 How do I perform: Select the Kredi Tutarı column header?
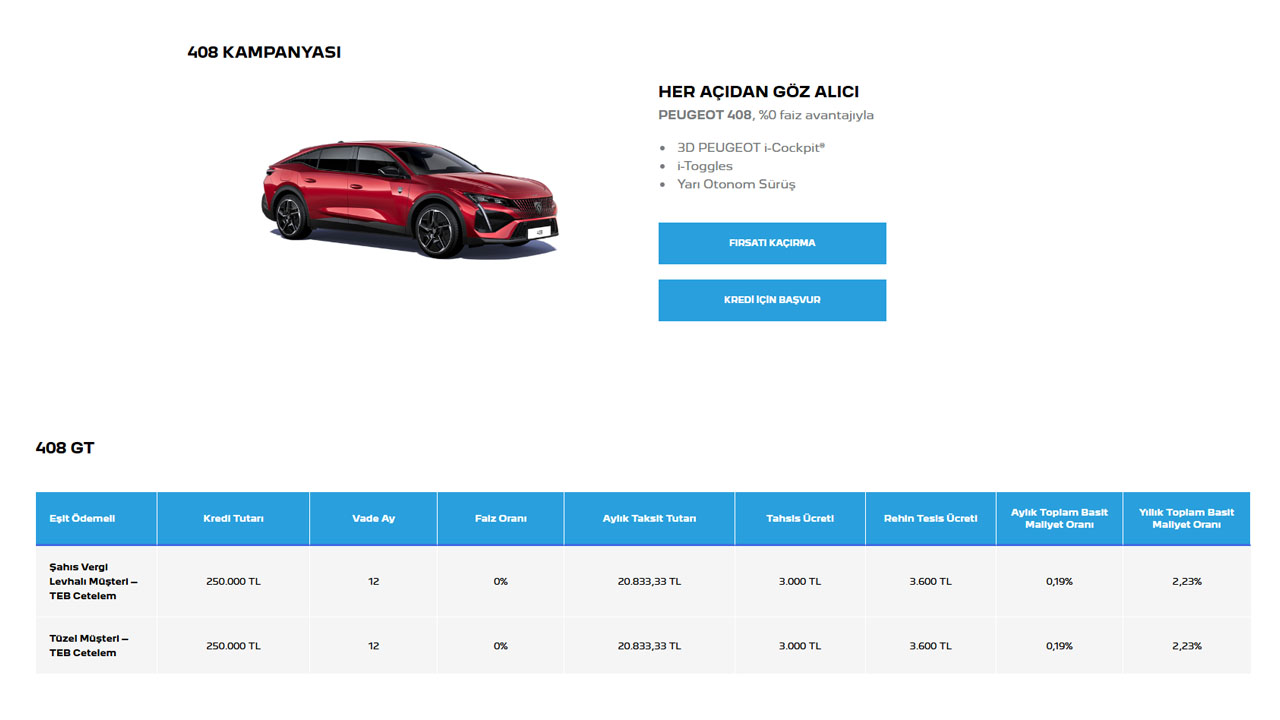233,518
